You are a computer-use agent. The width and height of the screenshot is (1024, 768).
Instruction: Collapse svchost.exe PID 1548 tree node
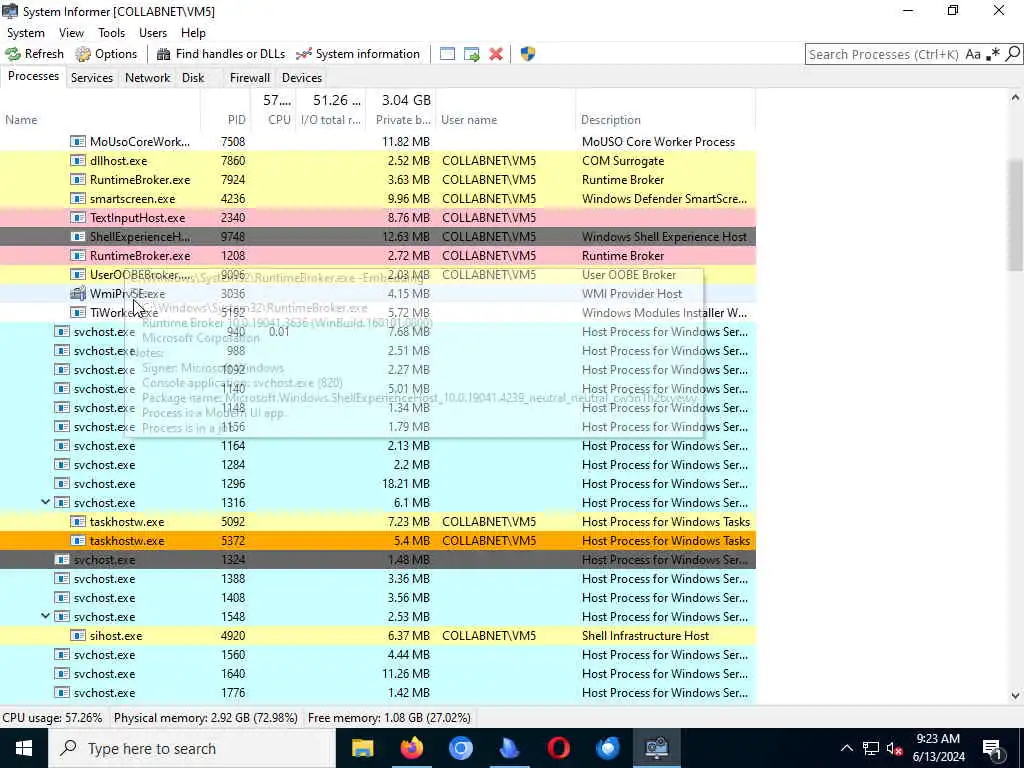pos(45,616)
